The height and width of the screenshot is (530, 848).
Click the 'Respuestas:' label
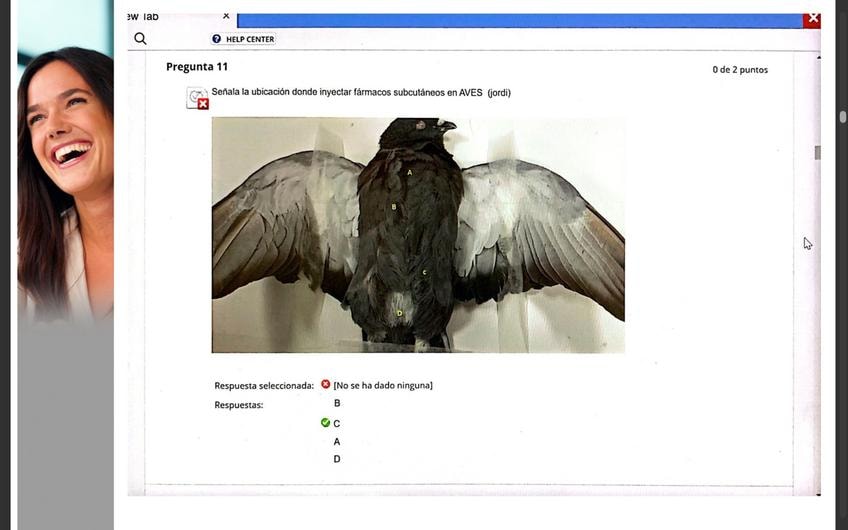[238, 405]
